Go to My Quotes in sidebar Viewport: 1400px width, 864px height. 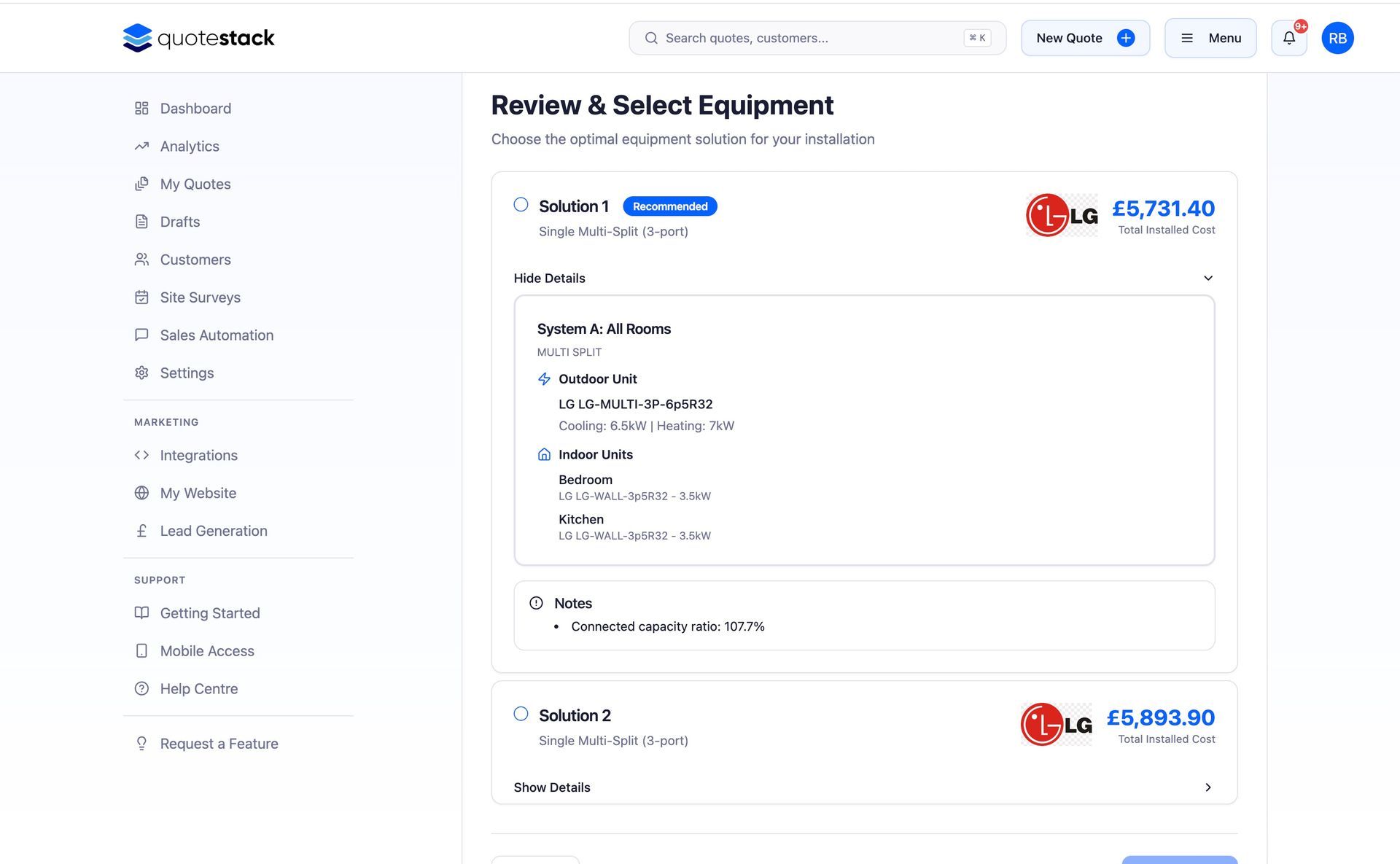click(195, 184)
